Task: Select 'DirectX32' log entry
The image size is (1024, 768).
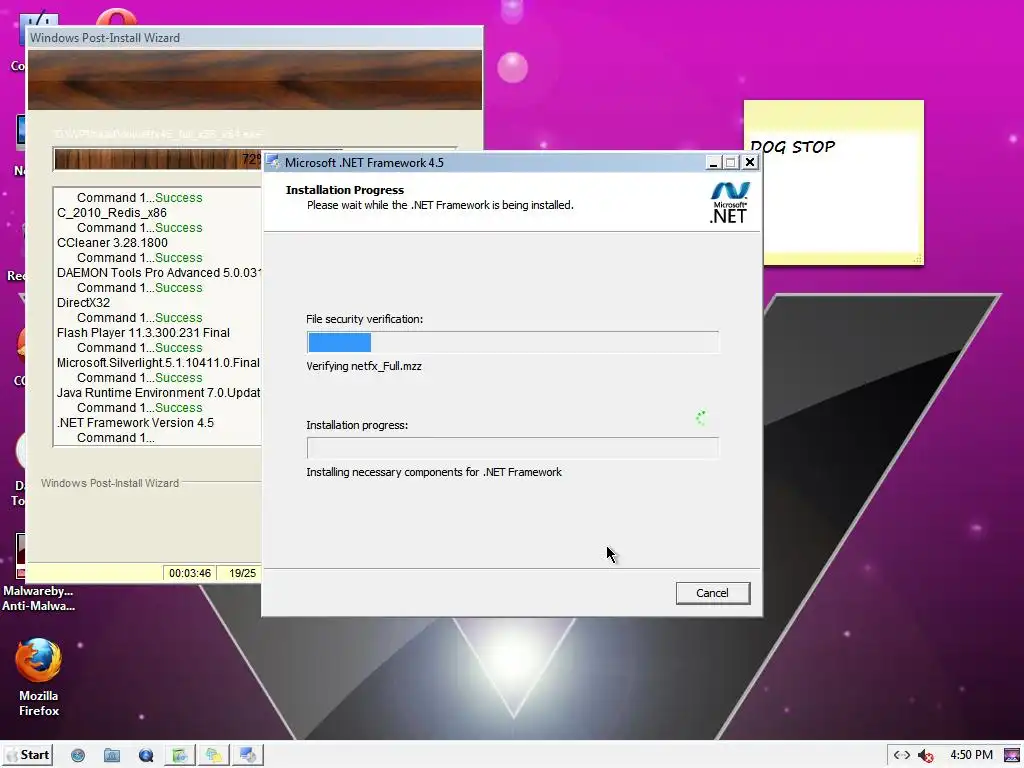Action: click(x=83, y=302)
